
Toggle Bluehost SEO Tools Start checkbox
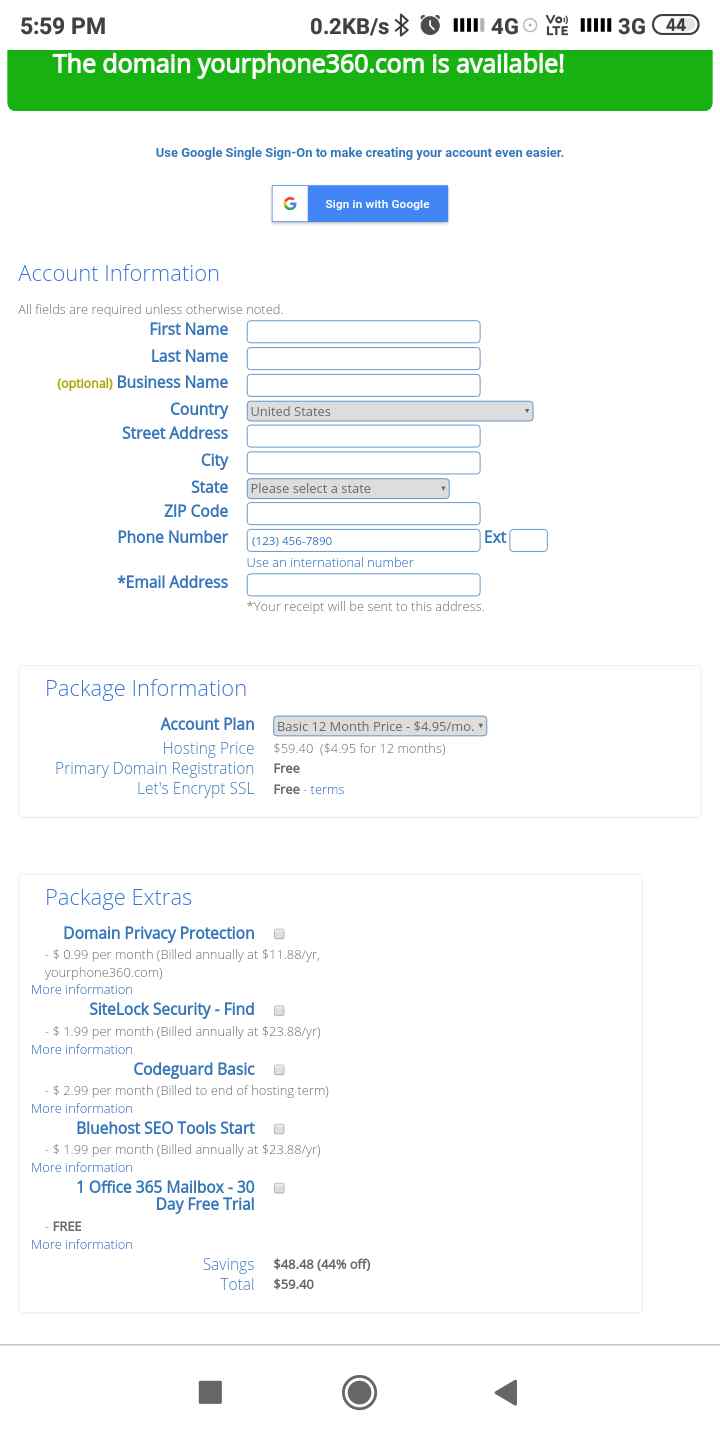(279, 1129)
